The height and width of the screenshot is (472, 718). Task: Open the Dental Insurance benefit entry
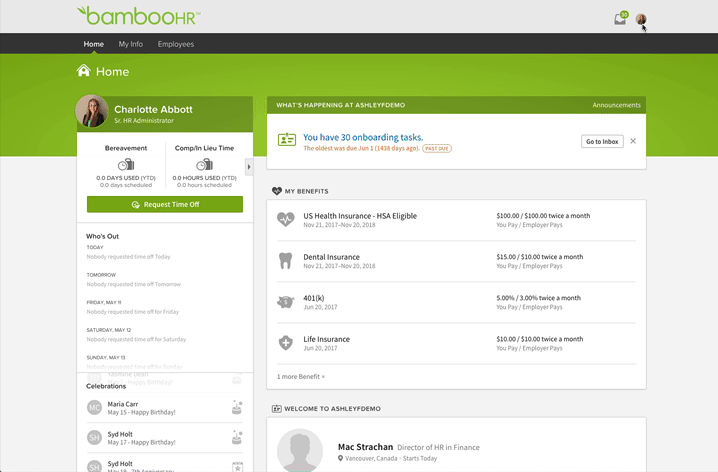pos(332,257)
